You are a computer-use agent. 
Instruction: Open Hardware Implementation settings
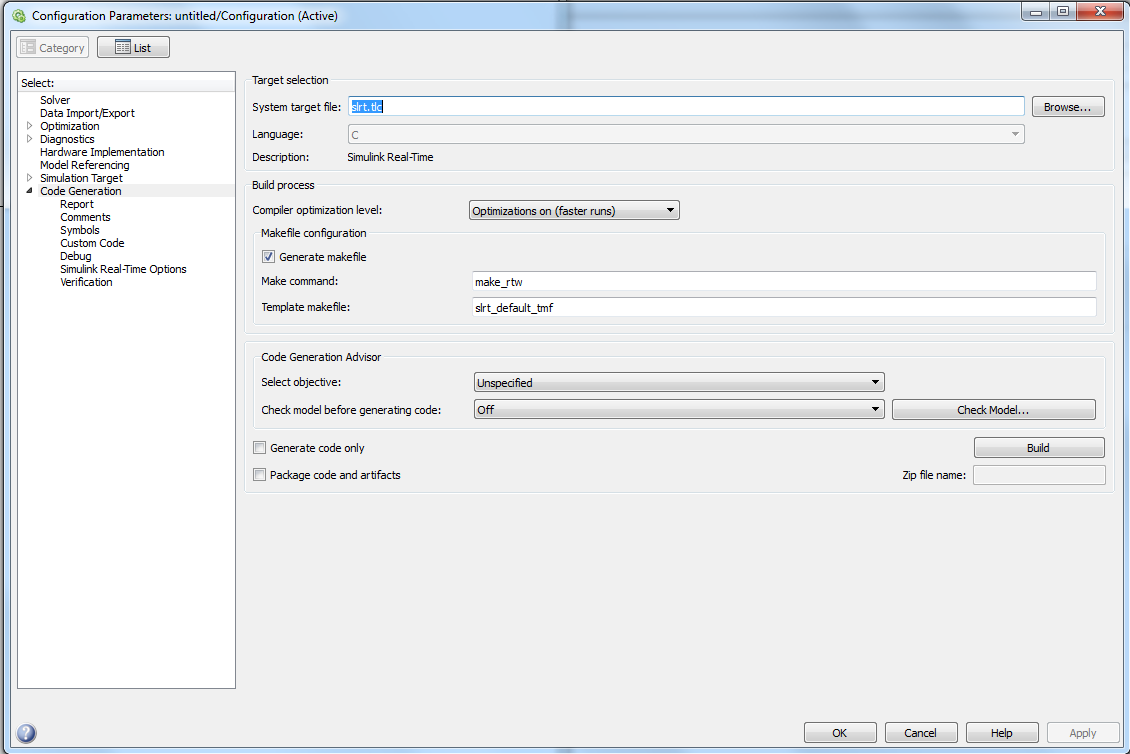tap(102, 152)
